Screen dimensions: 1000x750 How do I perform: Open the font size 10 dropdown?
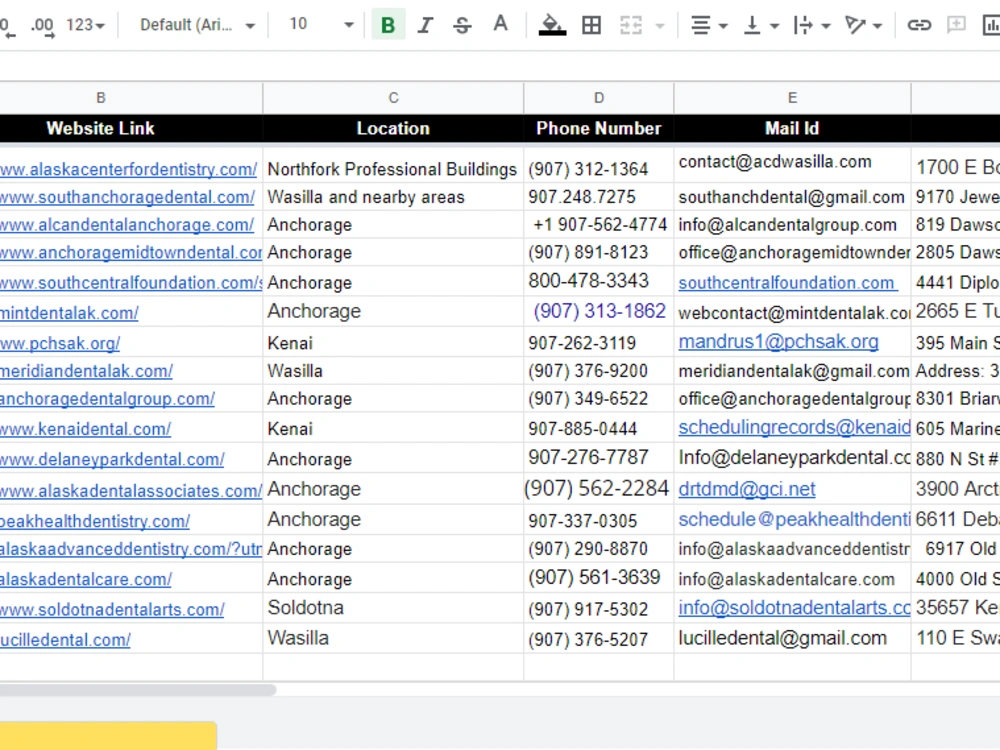pos(348,25)
